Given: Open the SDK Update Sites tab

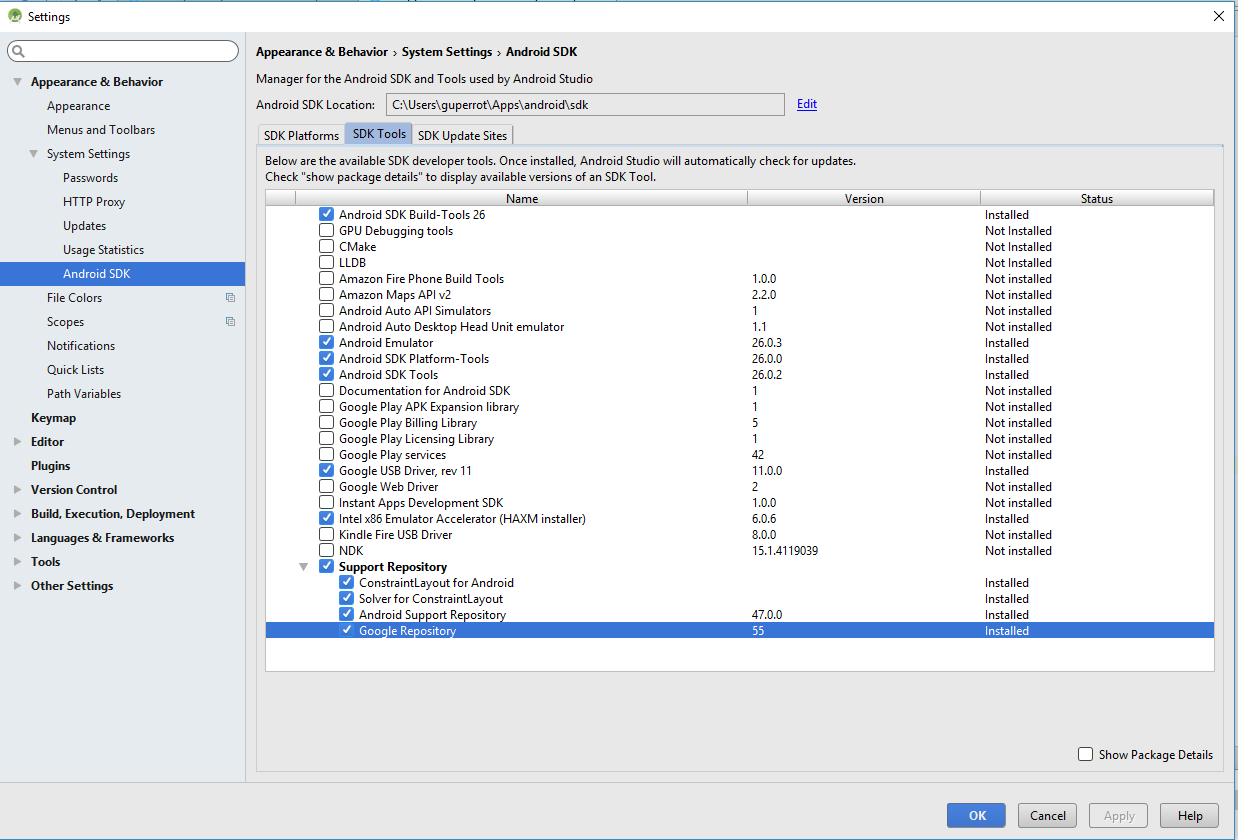Looking at the screenshot, I should click(x=463, y=135).
